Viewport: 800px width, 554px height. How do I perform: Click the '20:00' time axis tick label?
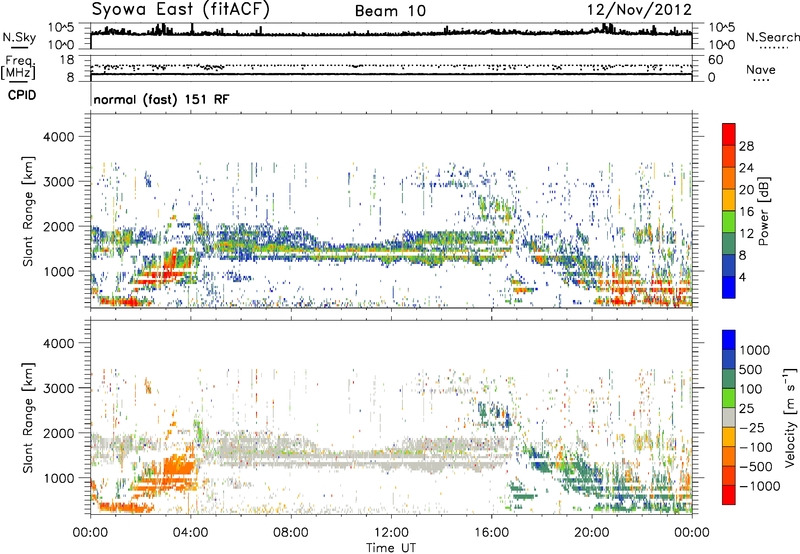pos(592,533)
